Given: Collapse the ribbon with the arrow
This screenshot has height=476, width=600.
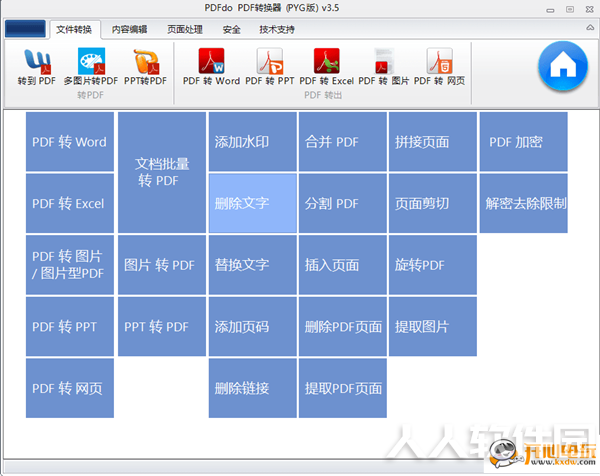Looking at the screenshot, I should point(590,28).
